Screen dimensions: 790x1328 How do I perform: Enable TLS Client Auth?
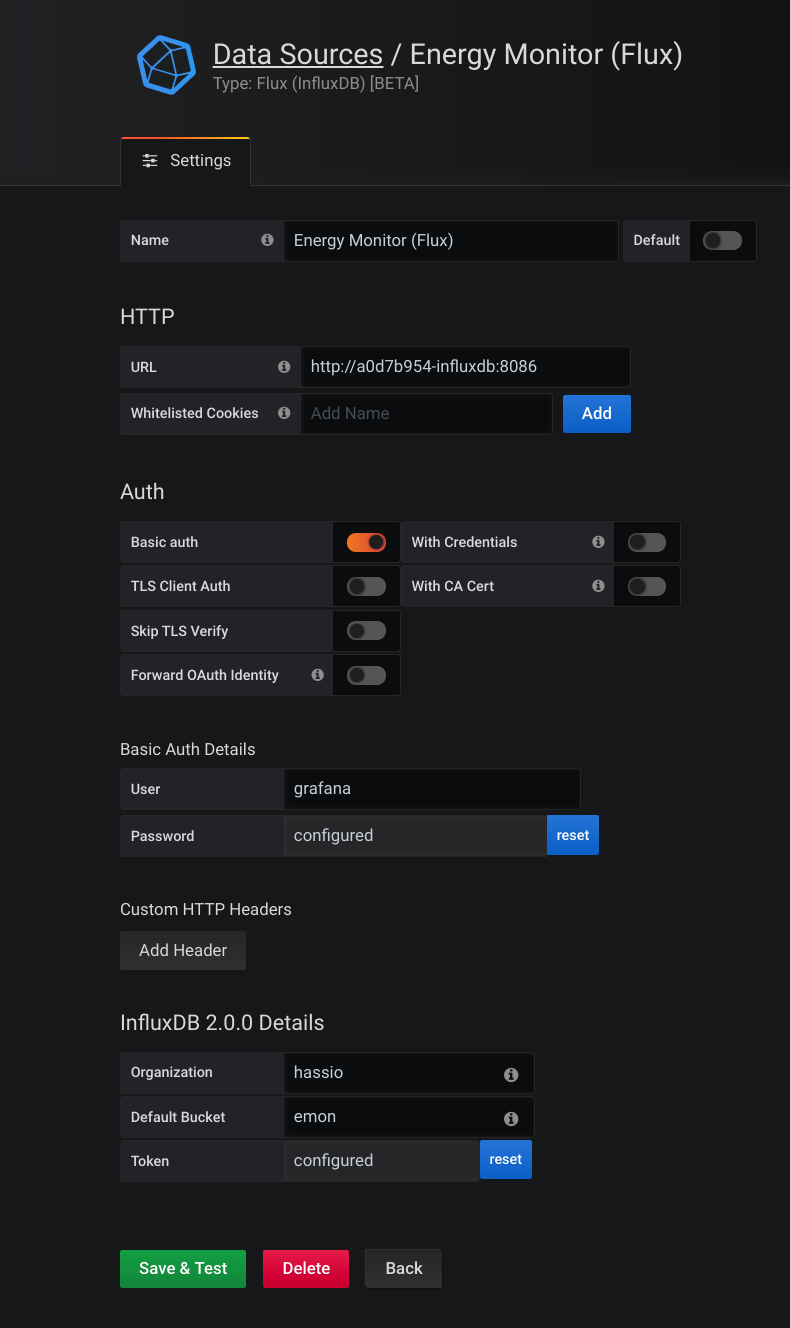point(366,586)
